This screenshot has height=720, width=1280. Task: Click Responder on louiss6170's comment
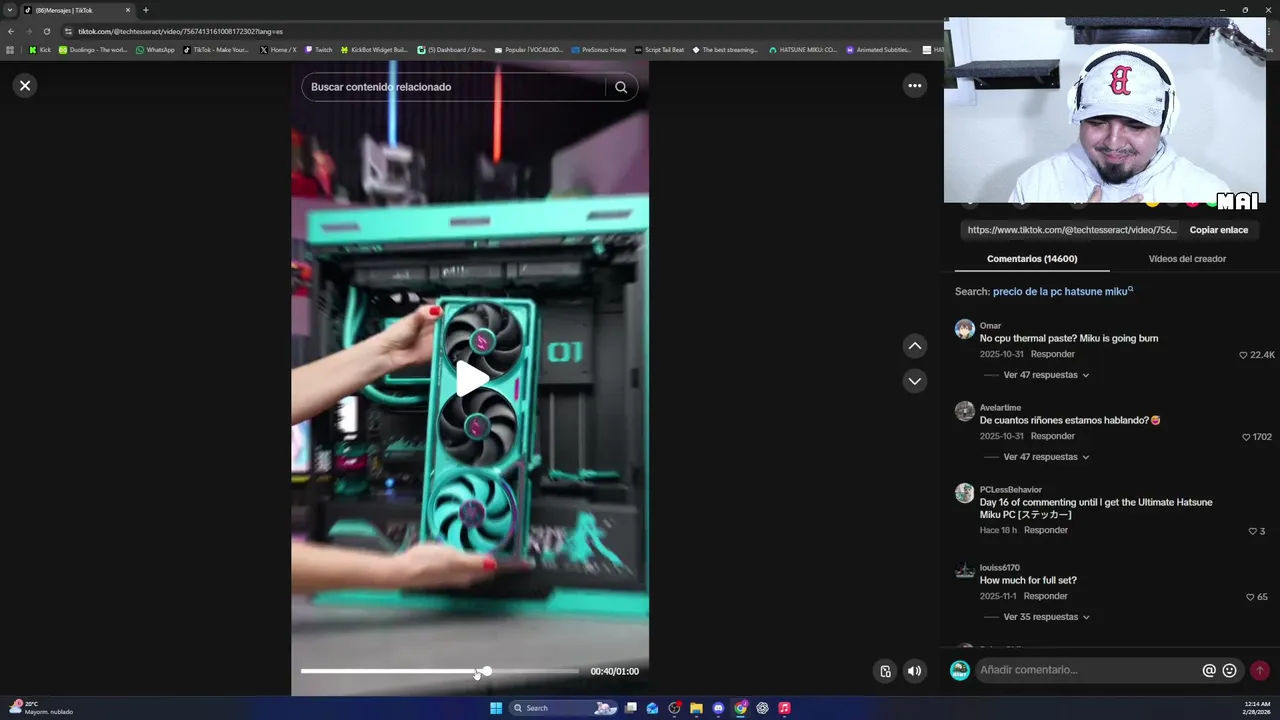[x=1046, y=596]
